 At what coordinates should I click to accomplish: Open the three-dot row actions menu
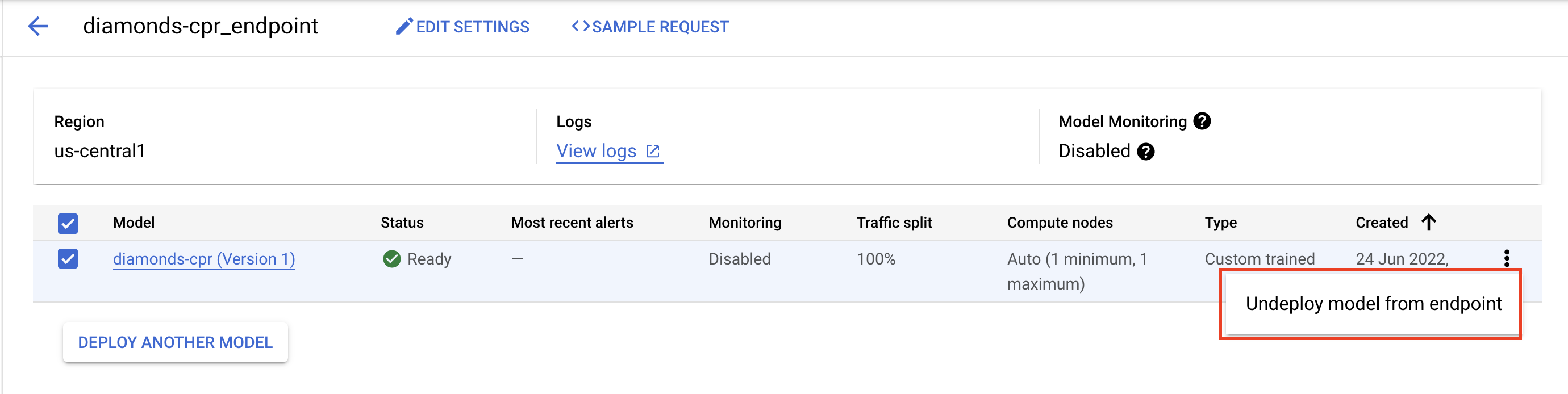coord(1507,258)
